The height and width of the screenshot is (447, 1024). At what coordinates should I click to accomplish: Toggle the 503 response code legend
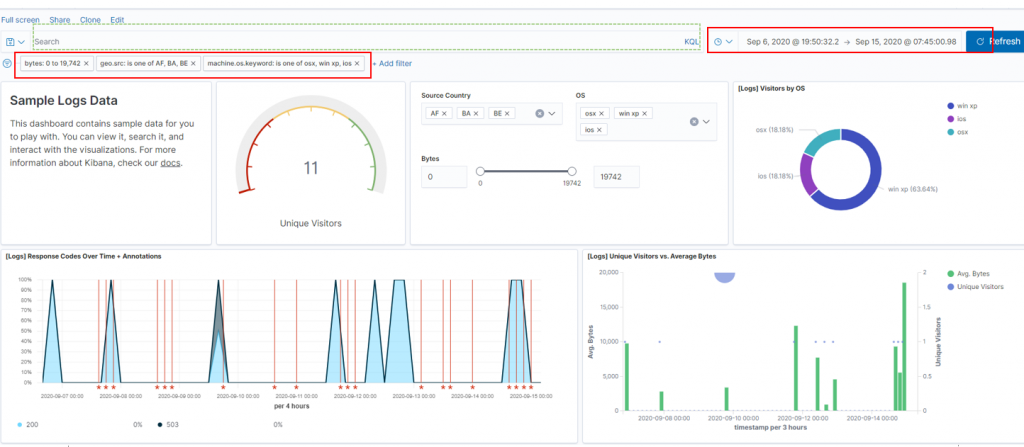coord(168,425)
